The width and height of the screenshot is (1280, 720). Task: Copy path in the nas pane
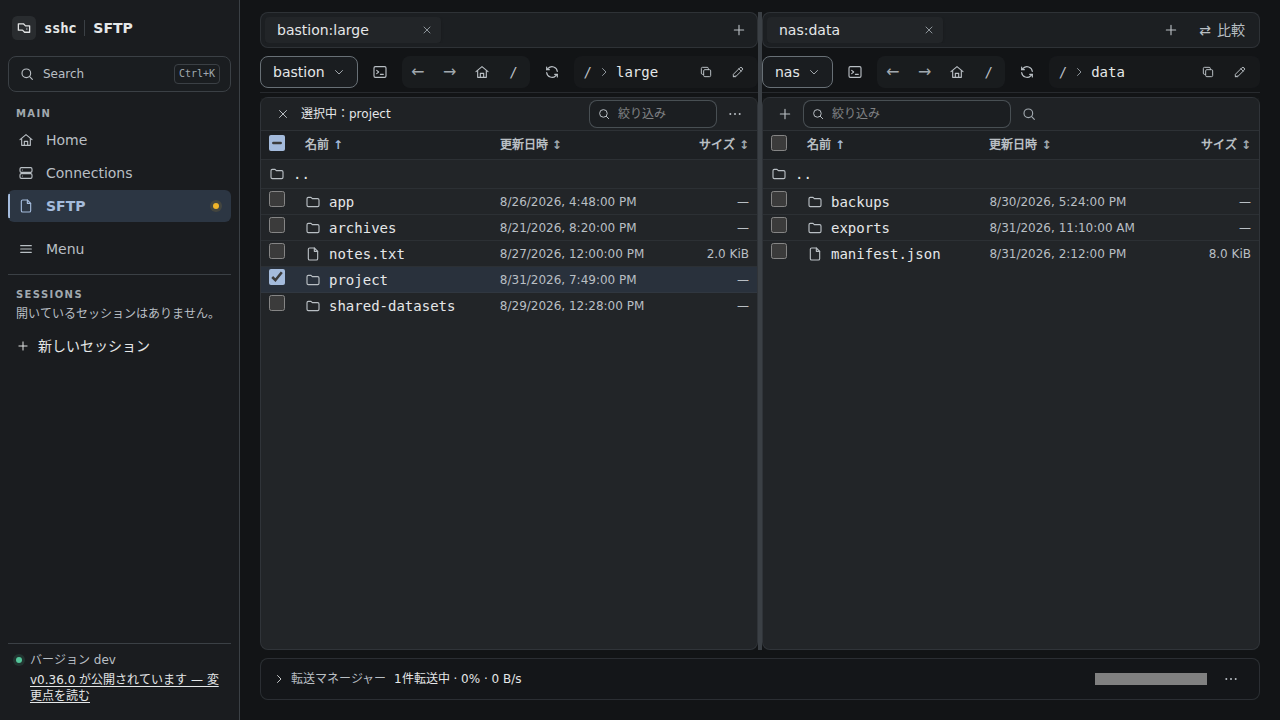(x=1208, y=72)
